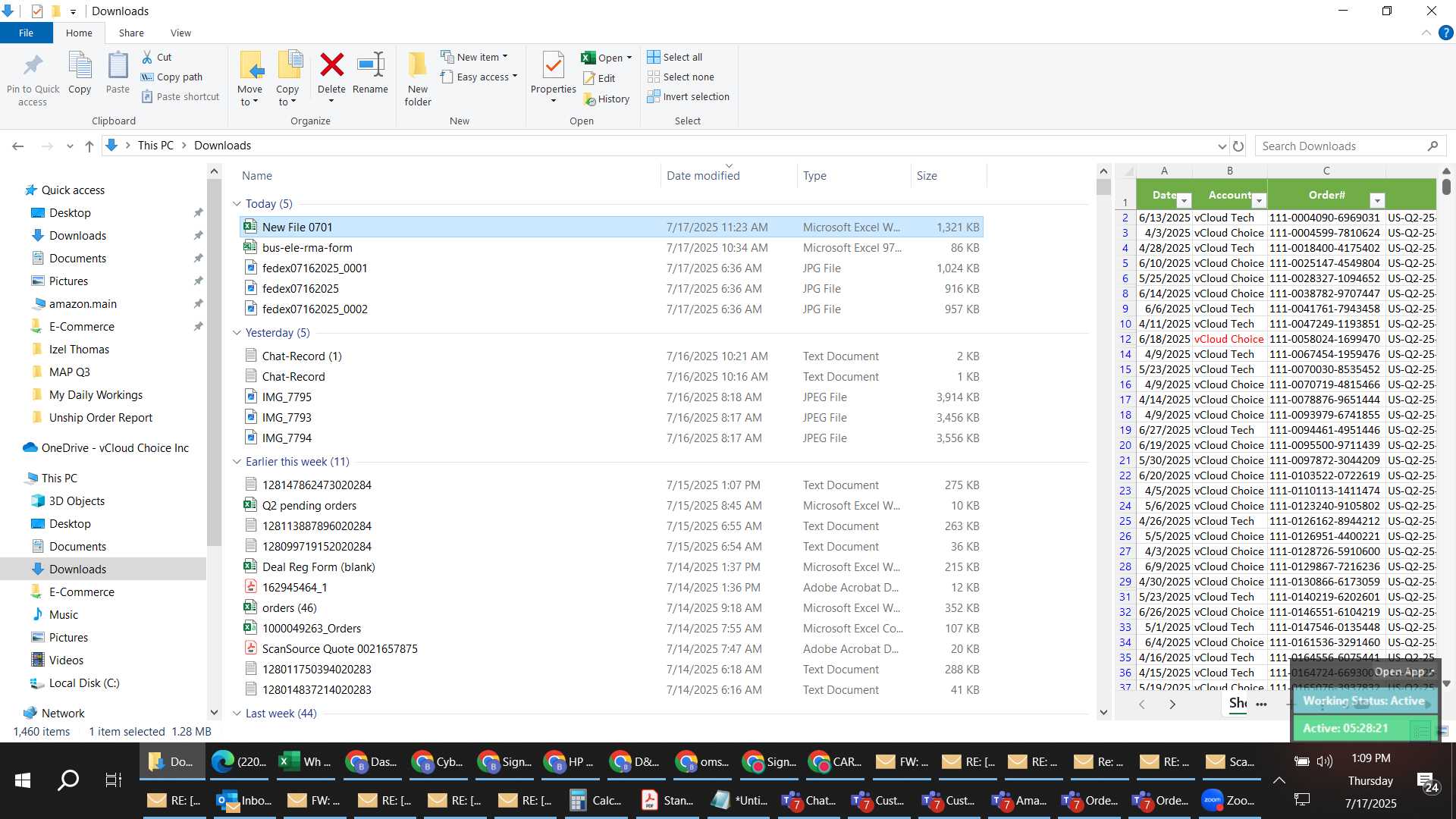Image resolution: width=1456 pixels, height=819 pixels.
Task: Click the Rename icon
Action: pyautogui.click(x=370, y=65)
